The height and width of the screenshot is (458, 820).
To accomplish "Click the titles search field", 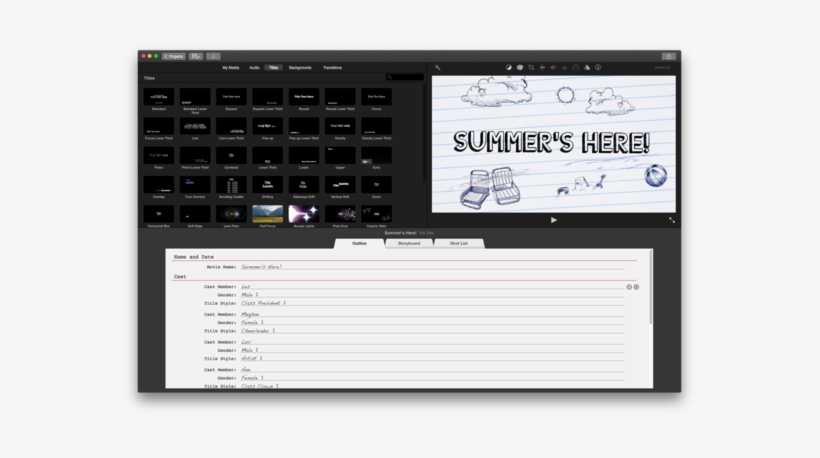I will coord(405,77).
